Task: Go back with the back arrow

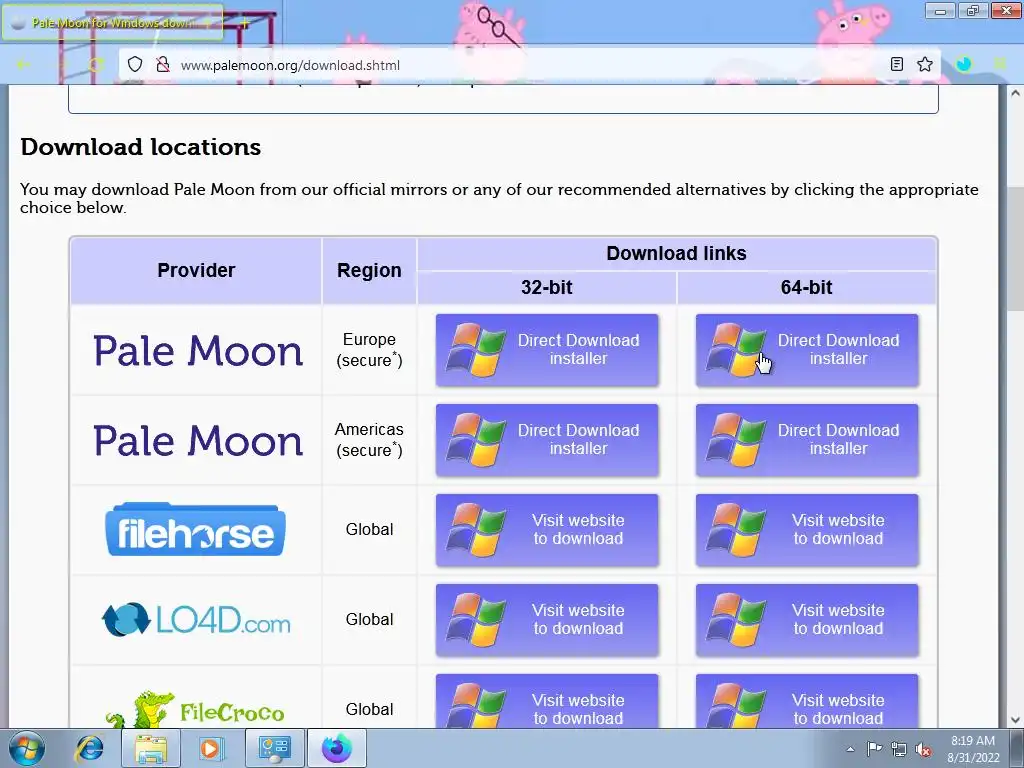Action: tap(23, 64)
